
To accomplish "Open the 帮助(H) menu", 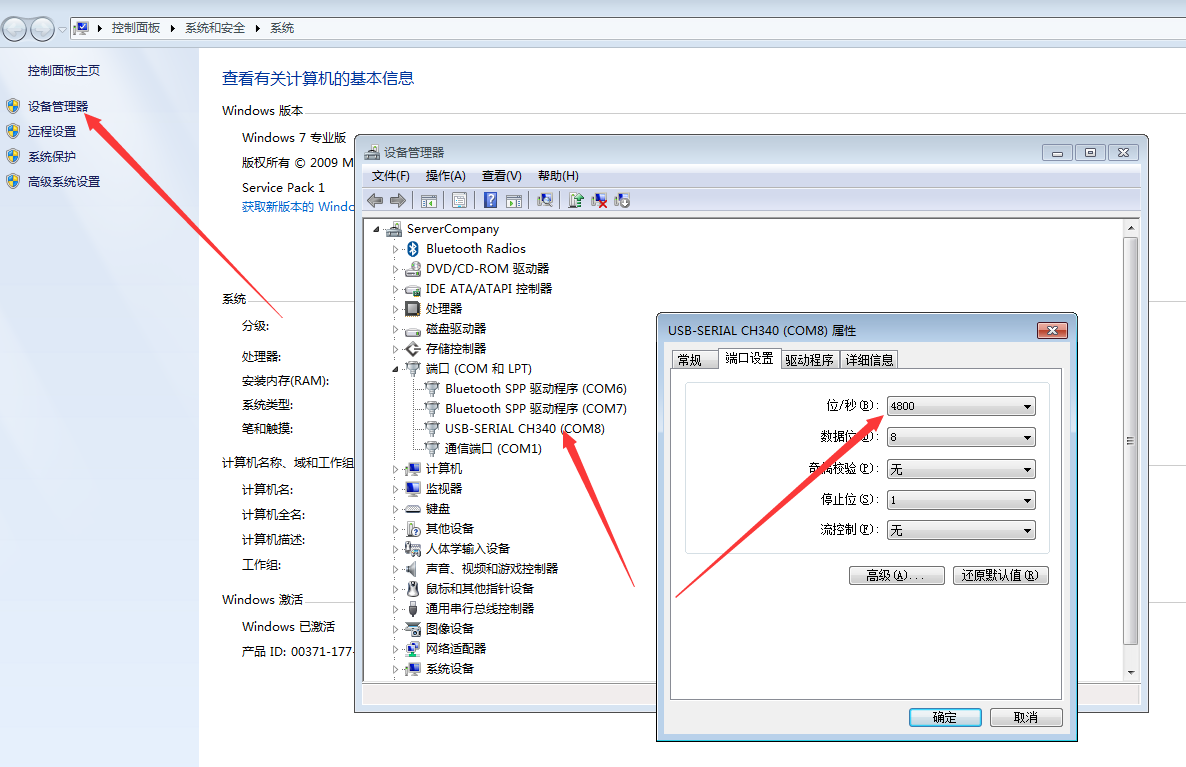I will click(558, 176).
